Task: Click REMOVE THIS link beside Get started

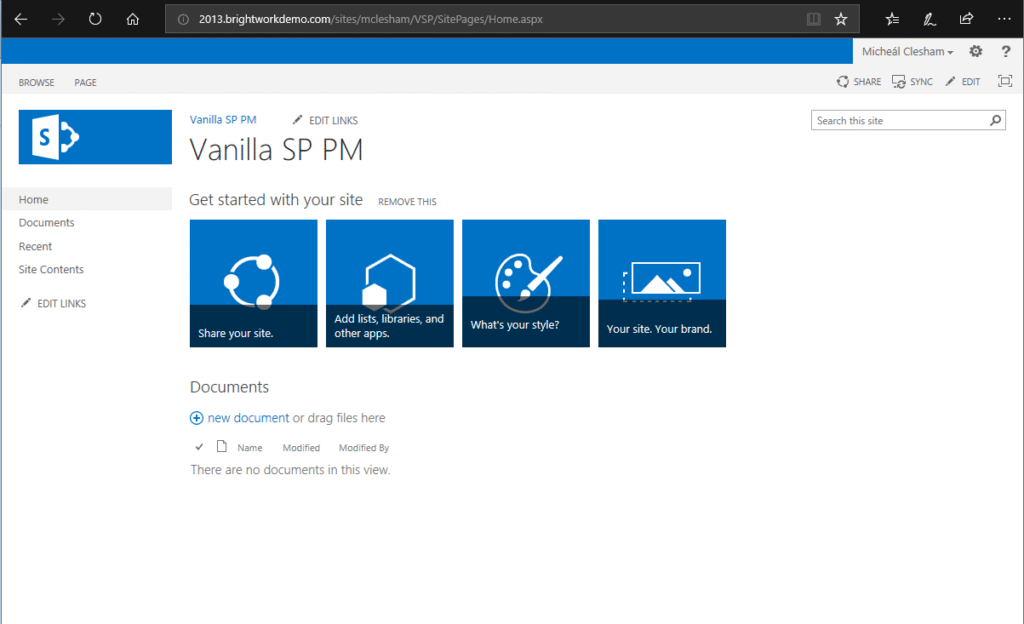Action: click(x=407, y=202)
